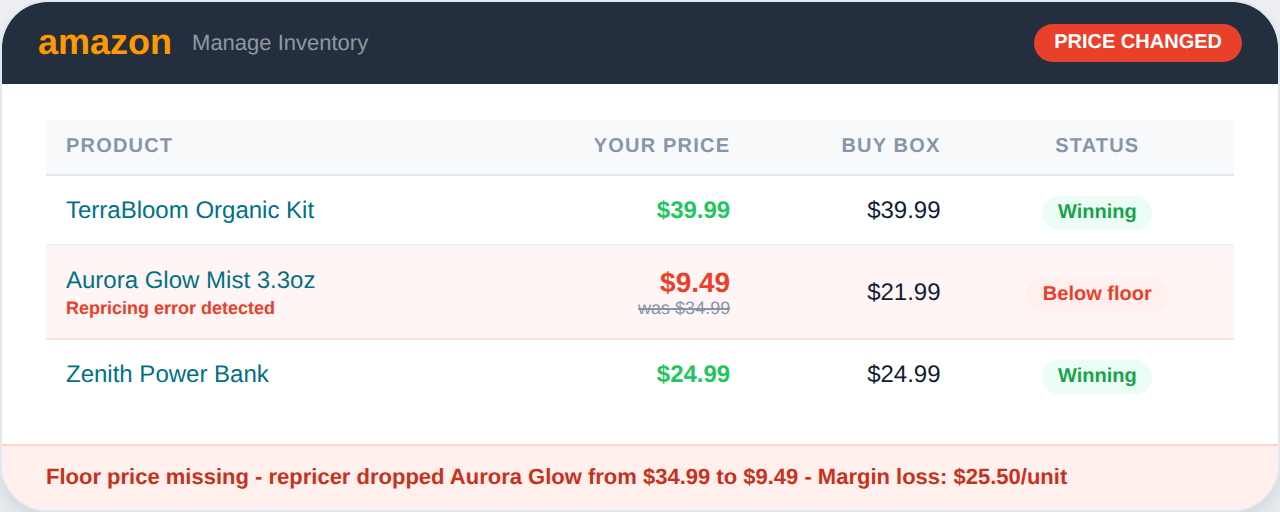Click the amazon logo

click(105, 43)
